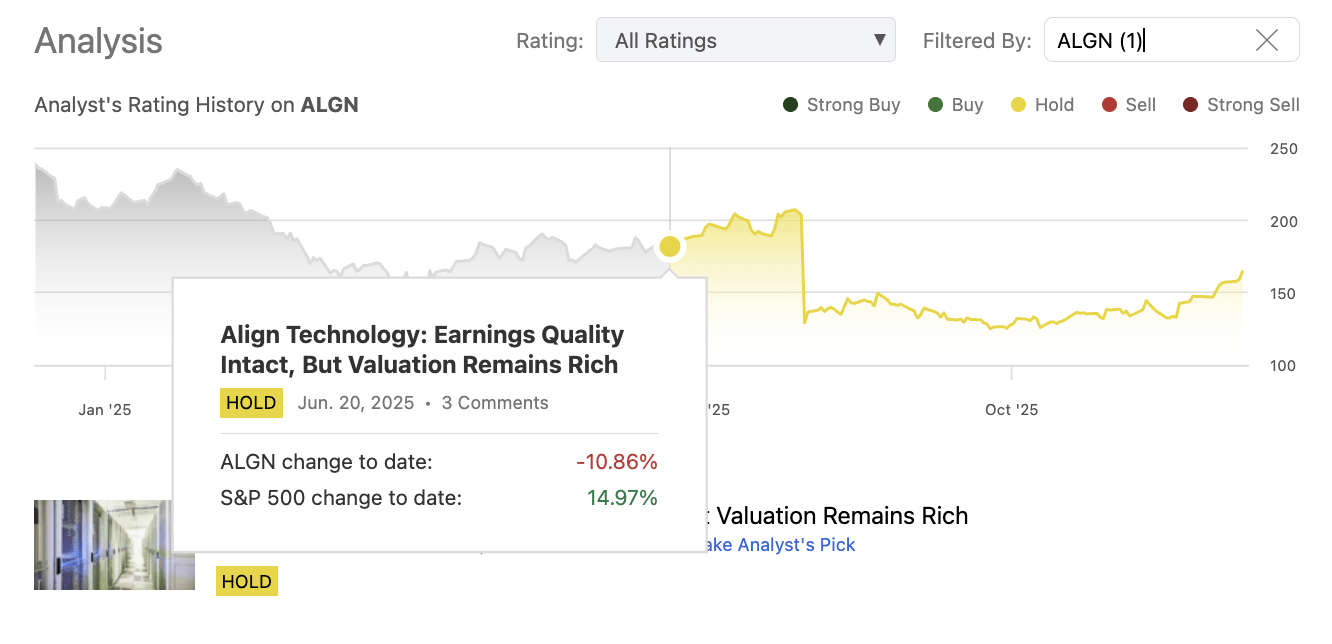Toggle Hold ratings visibility on the chart
The height and width of the screenshot is (644, 1332).
1019,104
